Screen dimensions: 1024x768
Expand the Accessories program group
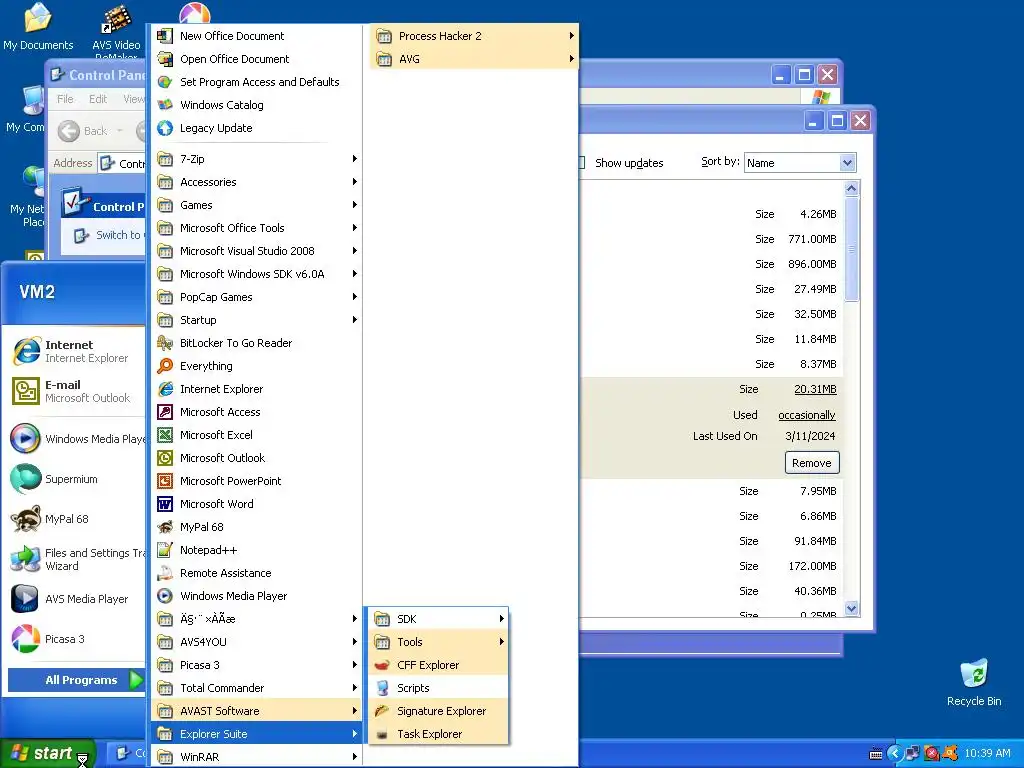[x=257, y=182]
